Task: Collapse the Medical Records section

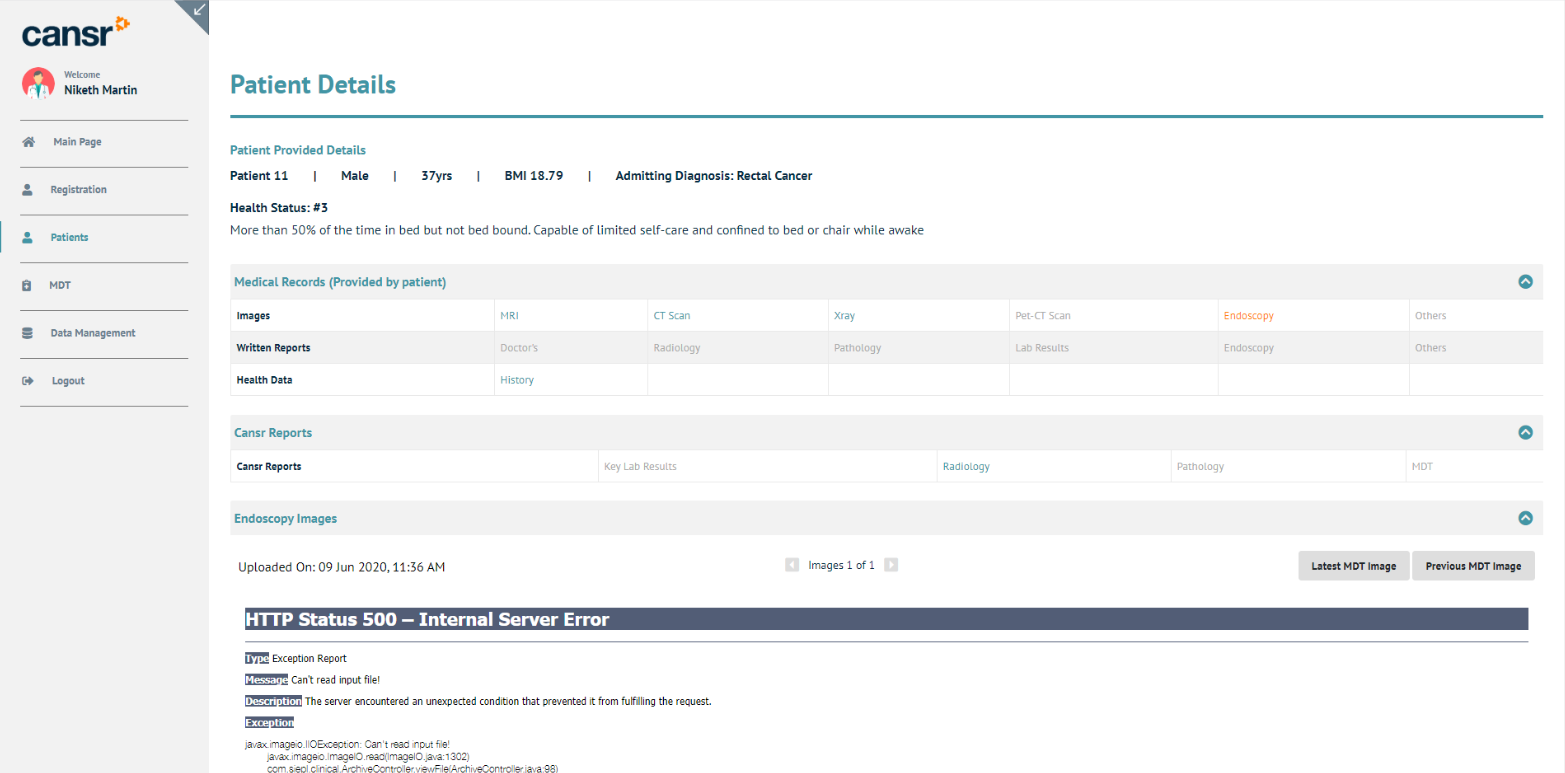Action: pyautogui.click(x=1525, y=282)
